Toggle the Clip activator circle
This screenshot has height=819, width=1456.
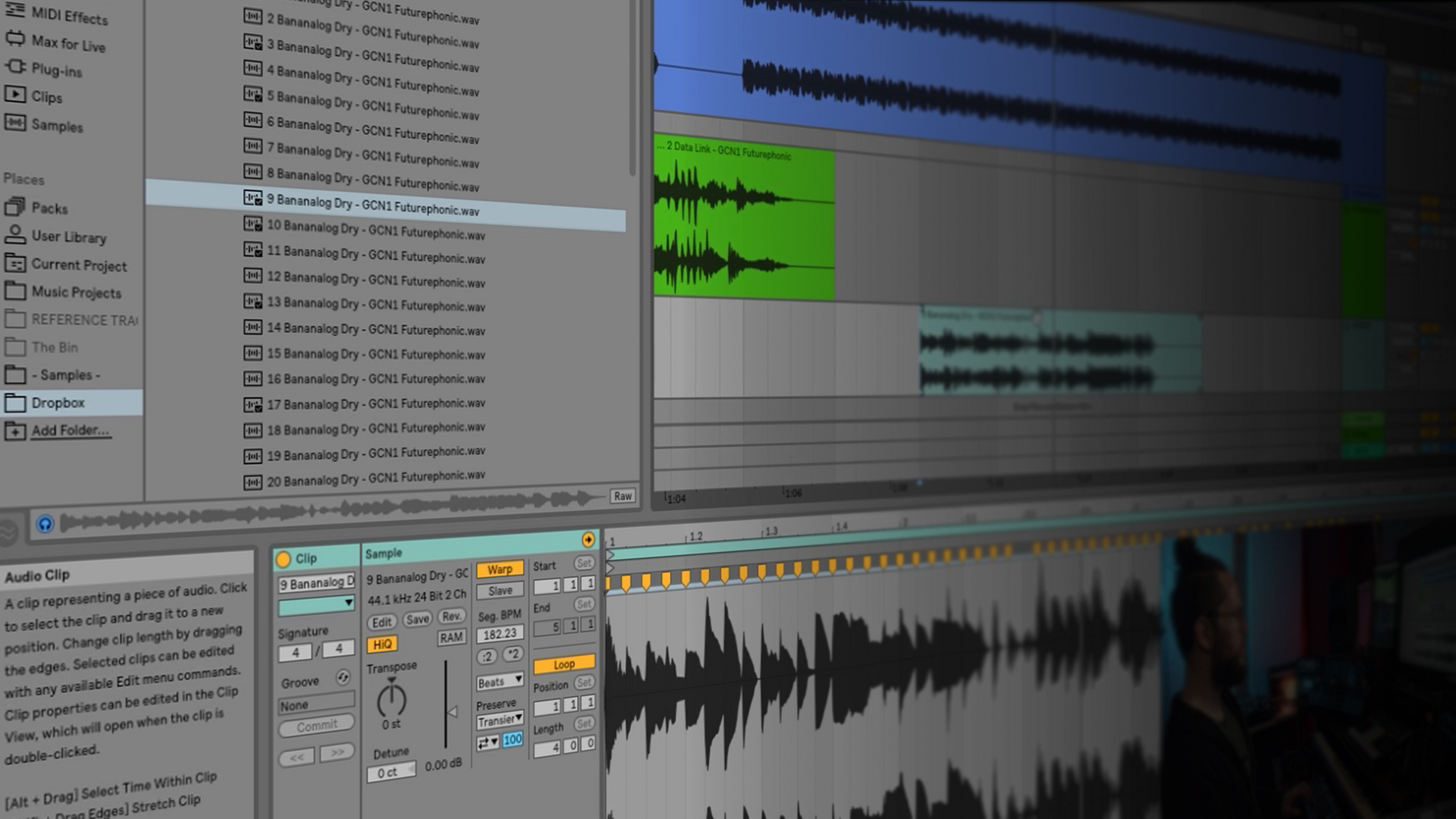283,560
